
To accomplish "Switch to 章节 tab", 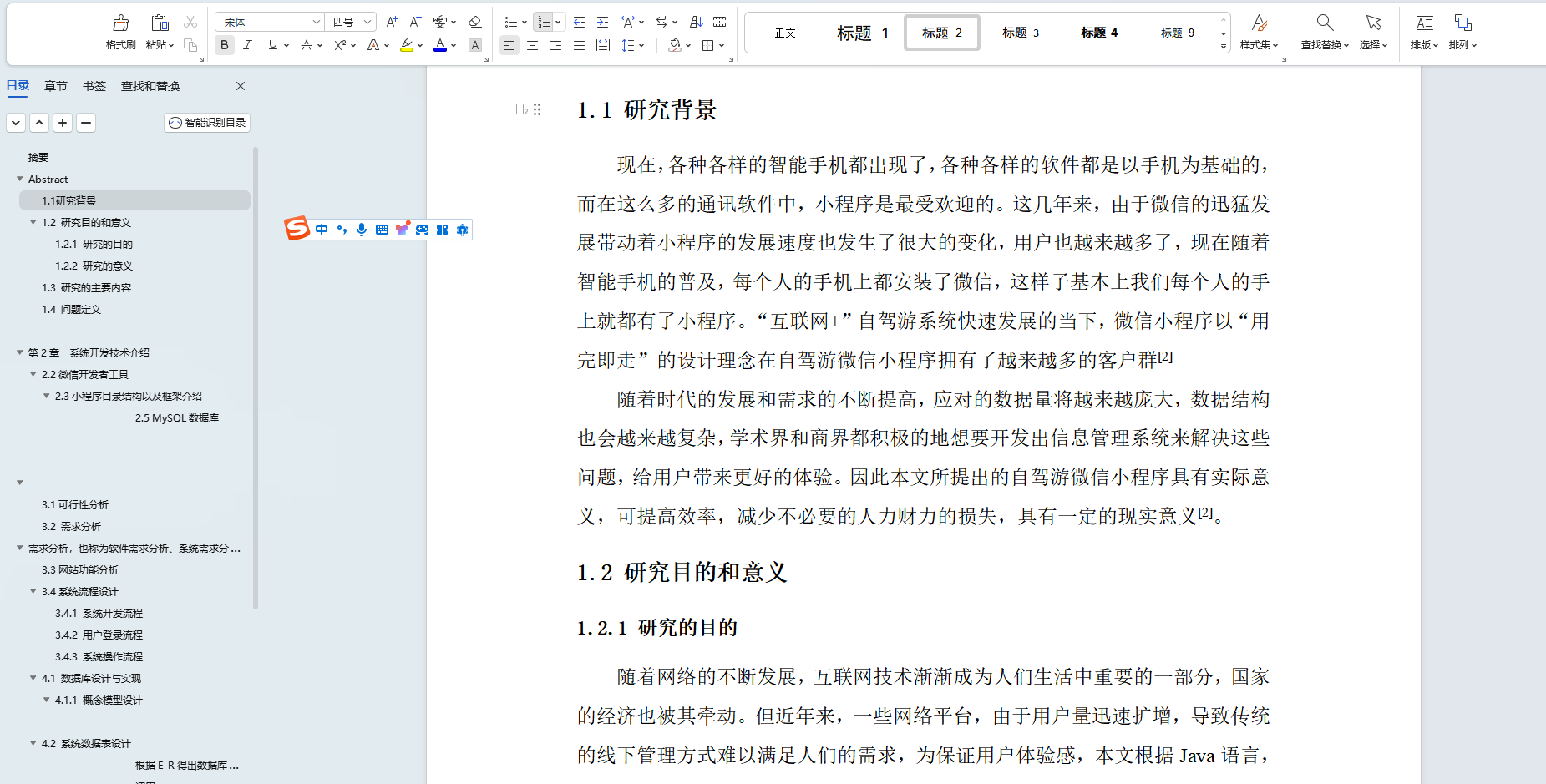I will pos(56,86).
